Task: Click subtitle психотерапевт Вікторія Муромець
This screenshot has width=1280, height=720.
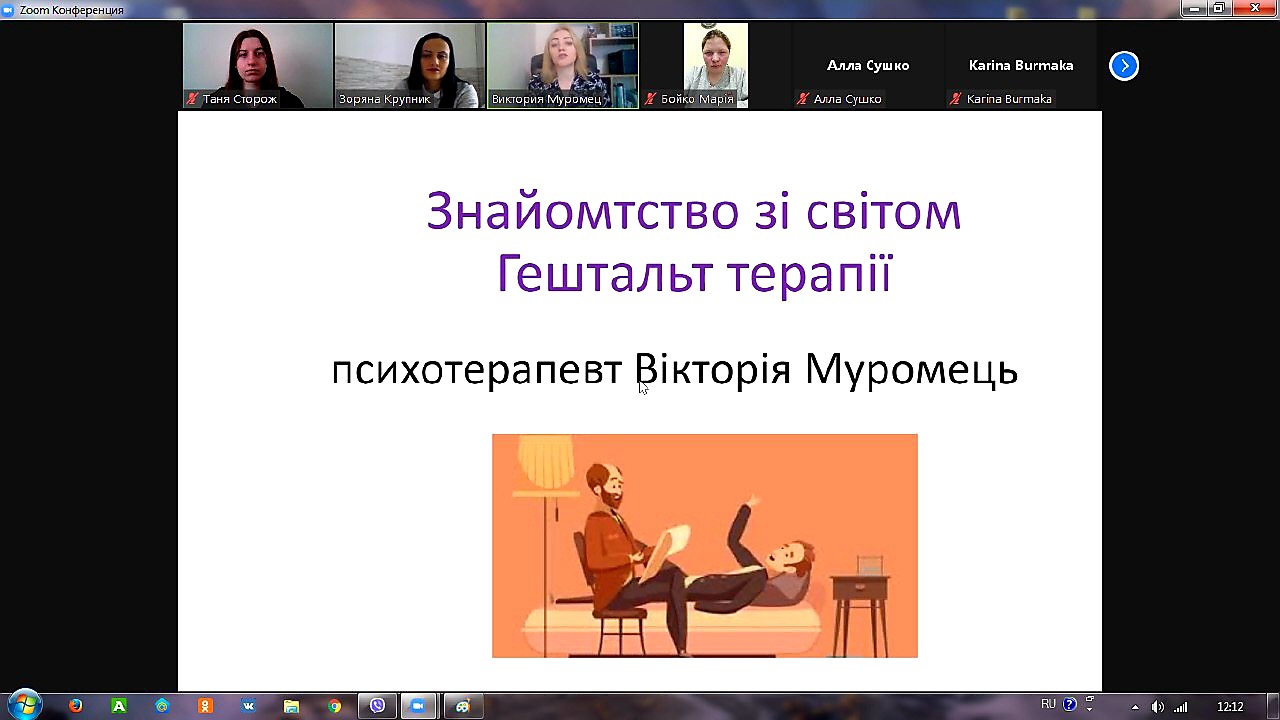Action: (674, 369)
